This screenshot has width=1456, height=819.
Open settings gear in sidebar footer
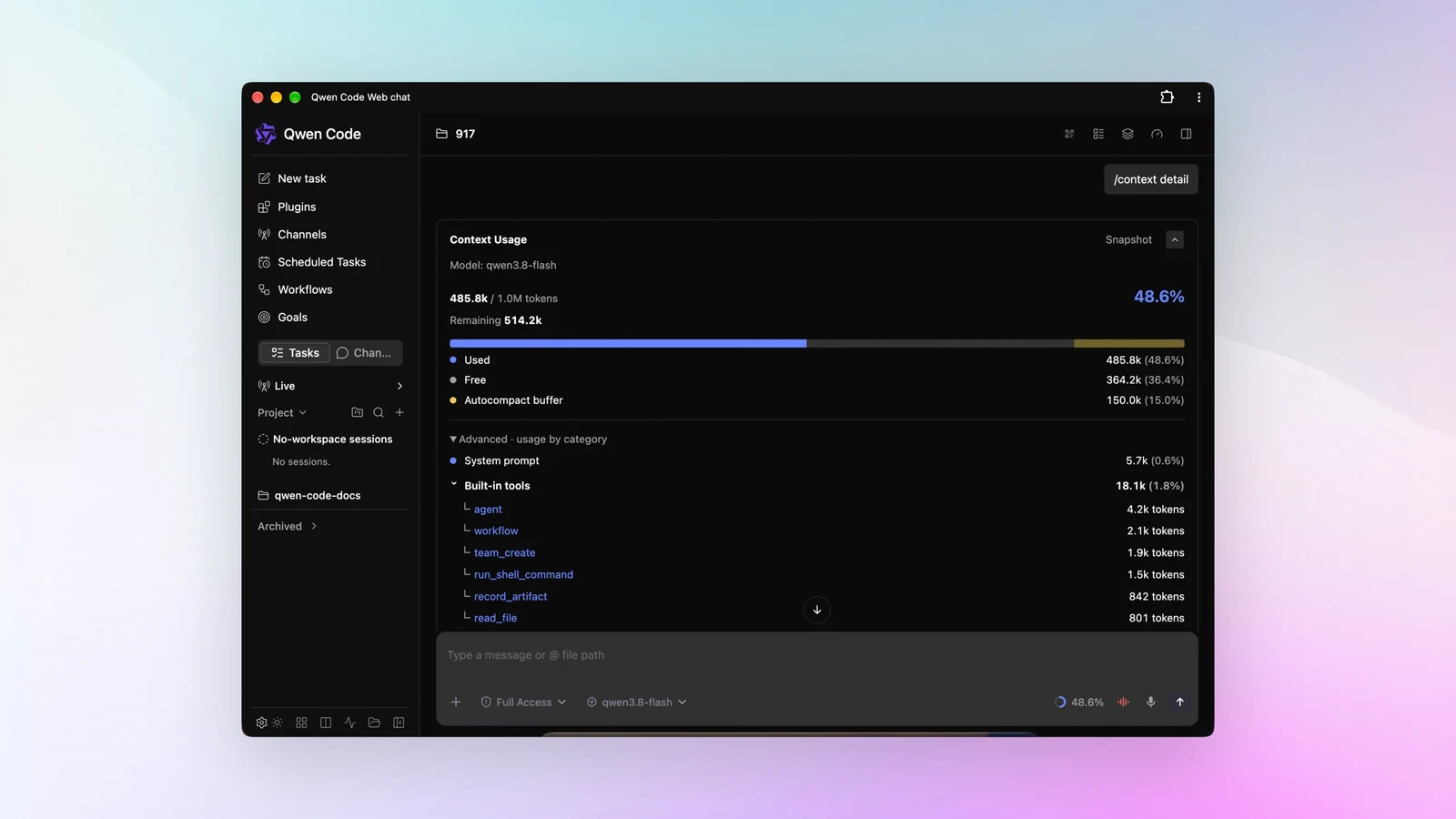coord(262,723)
